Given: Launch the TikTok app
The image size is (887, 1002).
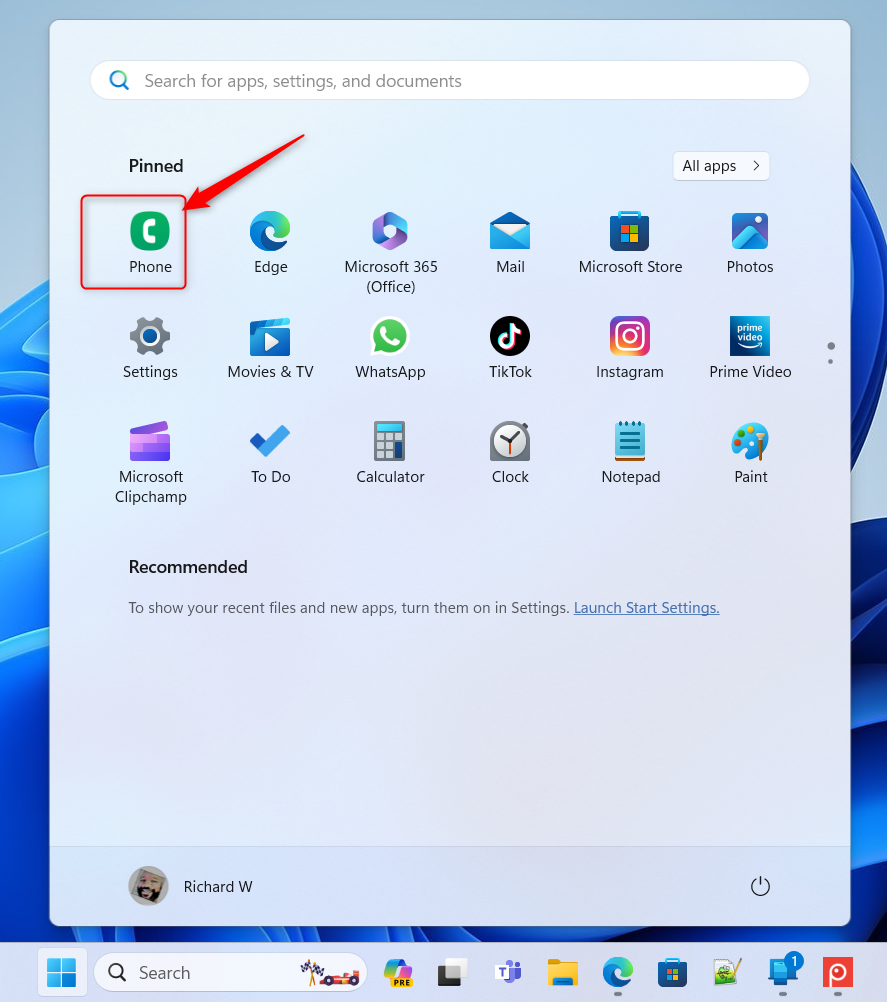Looking at the screenshot, I should point(510,348).
